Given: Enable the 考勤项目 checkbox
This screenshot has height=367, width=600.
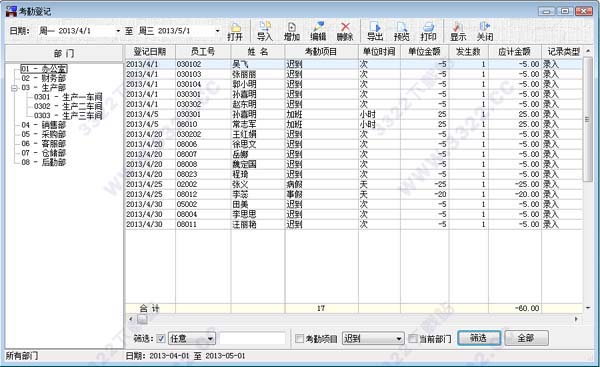Looking at the screenshot, I should [x=300, y=338].
